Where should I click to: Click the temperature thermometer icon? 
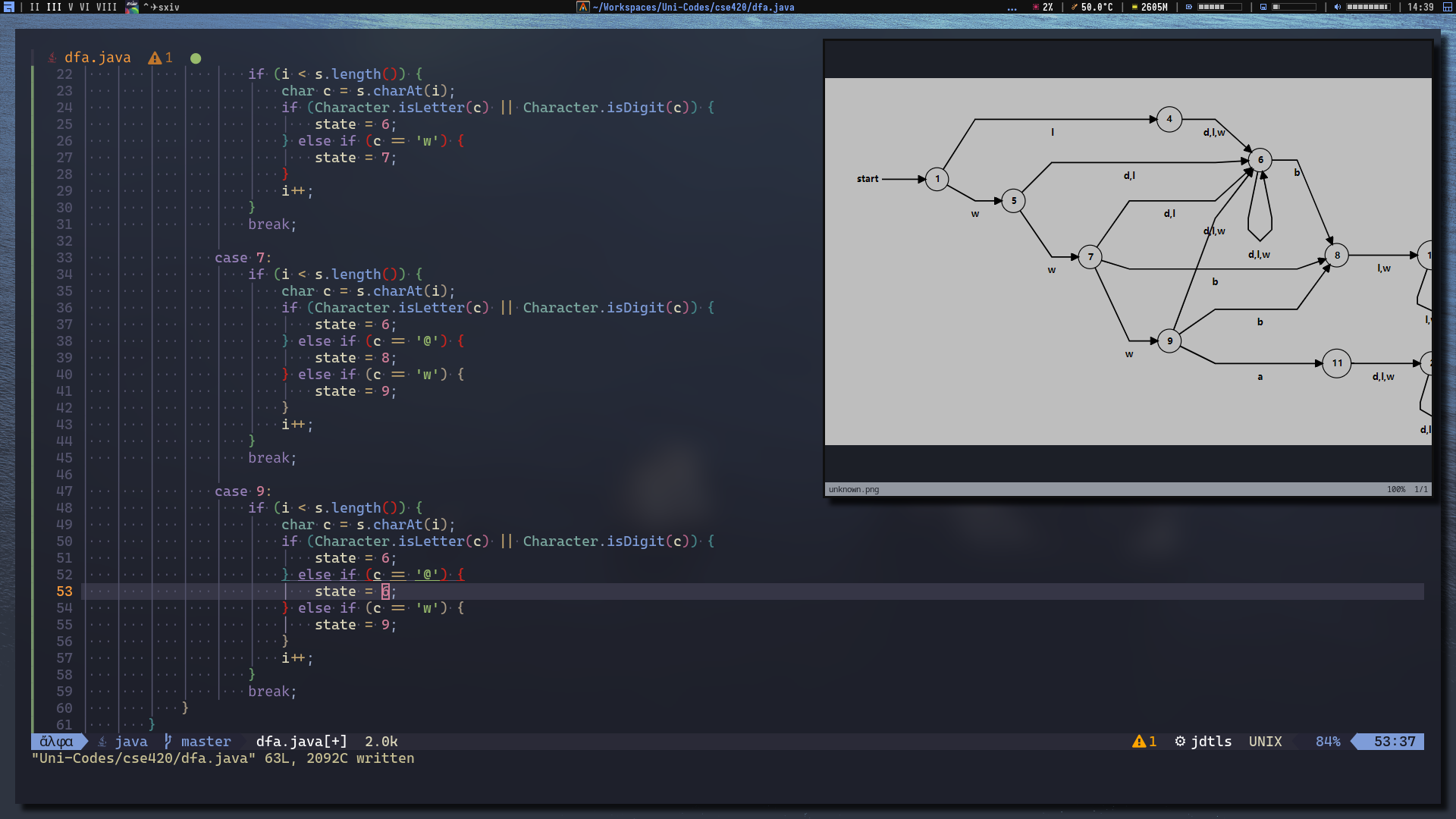(1074, 7)
